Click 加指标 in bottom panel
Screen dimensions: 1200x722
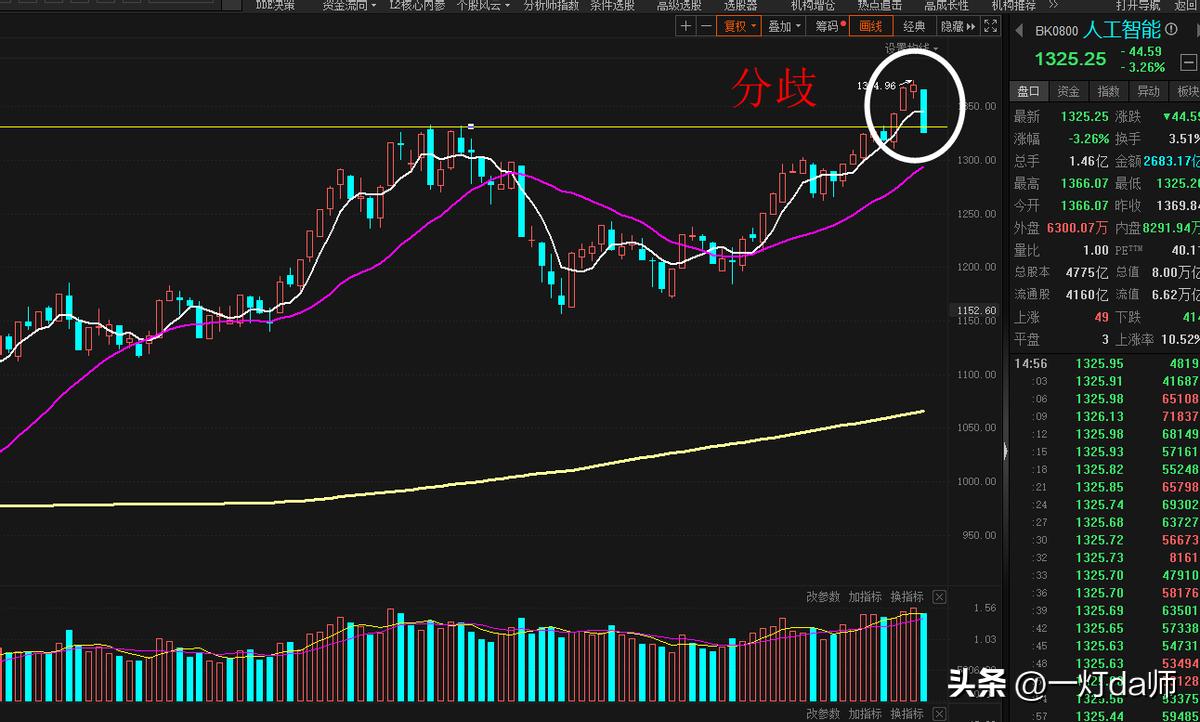pos(865,714)
